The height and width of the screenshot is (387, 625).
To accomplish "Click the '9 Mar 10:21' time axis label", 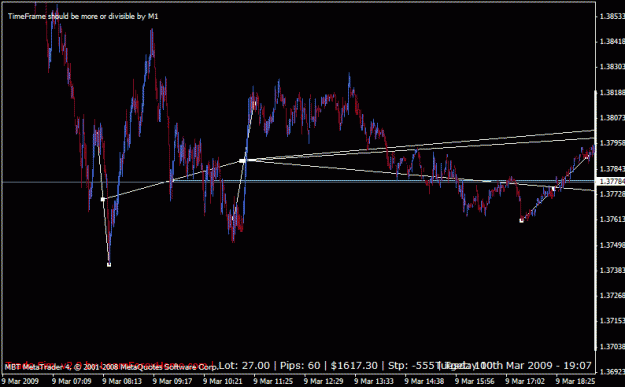I will point(223,381).
